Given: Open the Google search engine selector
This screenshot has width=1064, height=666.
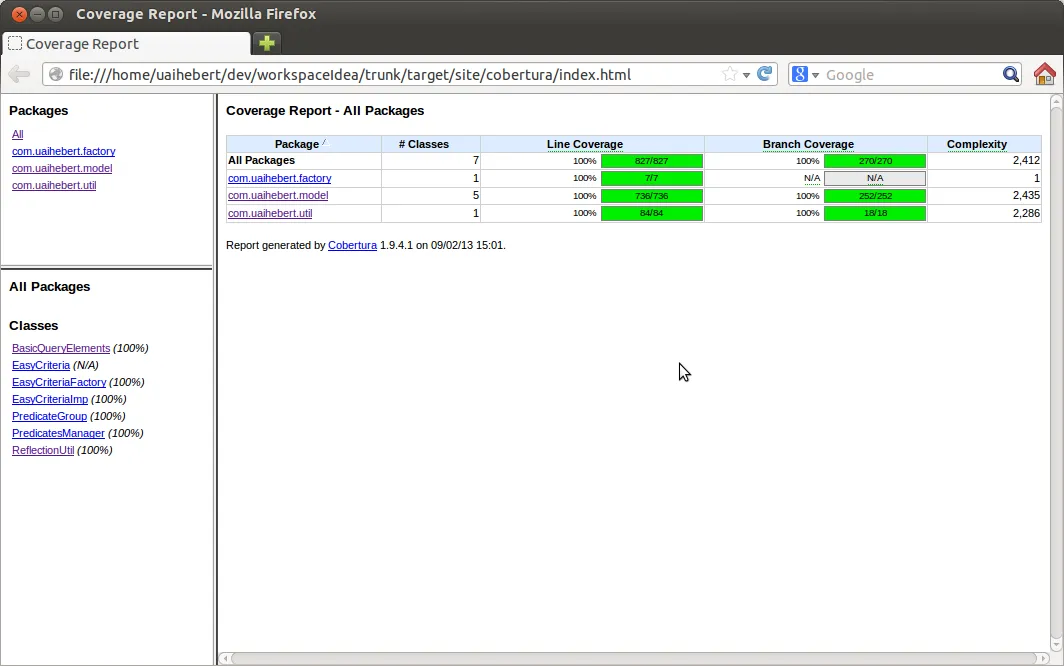Looking at the screenshot, I should pyautogui.click(x=805, y=74).
